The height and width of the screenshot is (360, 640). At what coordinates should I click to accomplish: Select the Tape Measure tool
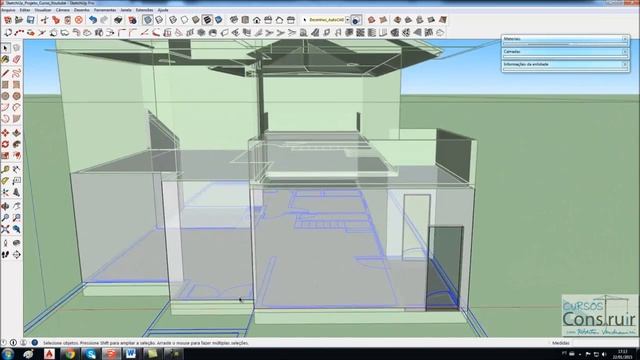coord(5,169)
